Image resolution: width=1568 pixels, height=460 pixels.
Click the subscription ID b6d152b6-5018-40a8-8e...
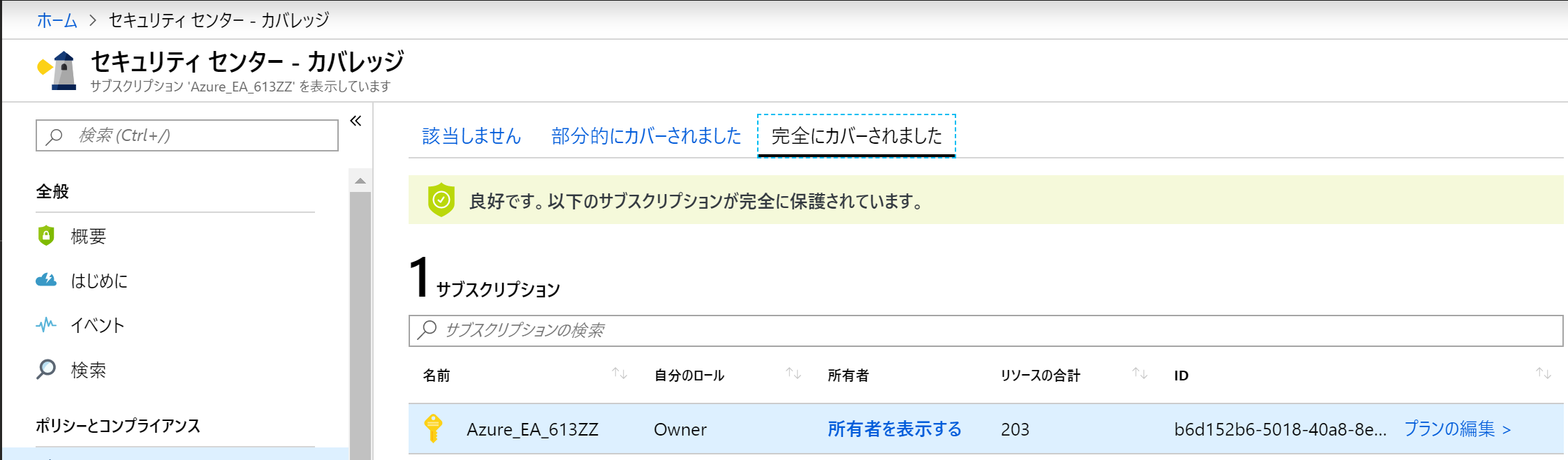(1280, 429)
